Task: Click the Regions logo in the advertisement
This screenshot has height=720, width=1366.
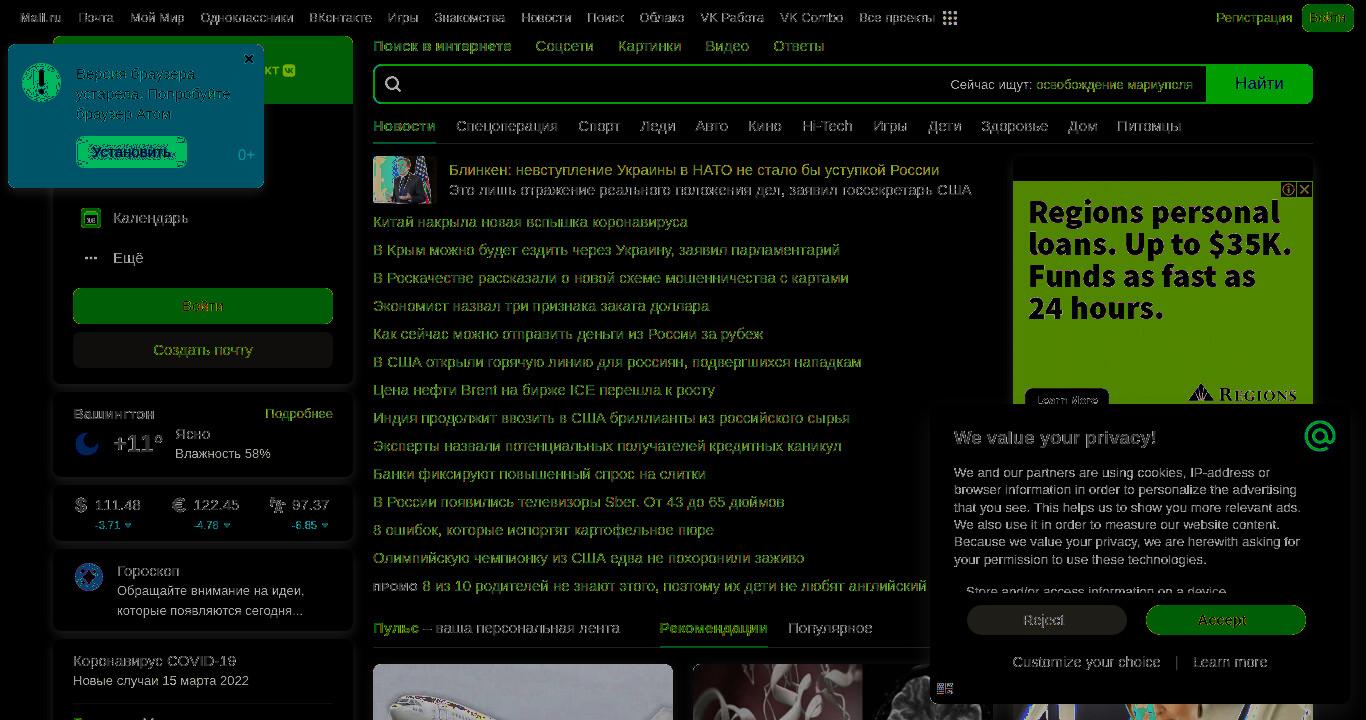Action: coord(1243,393)
